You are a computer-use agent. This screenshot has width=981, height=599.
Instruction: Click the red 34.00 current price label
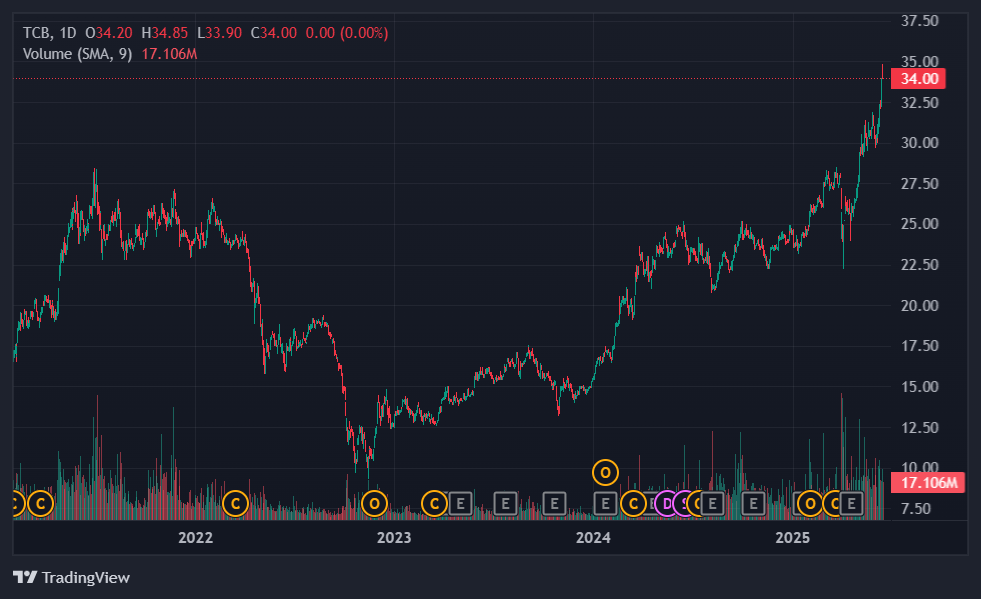point(918,79)
